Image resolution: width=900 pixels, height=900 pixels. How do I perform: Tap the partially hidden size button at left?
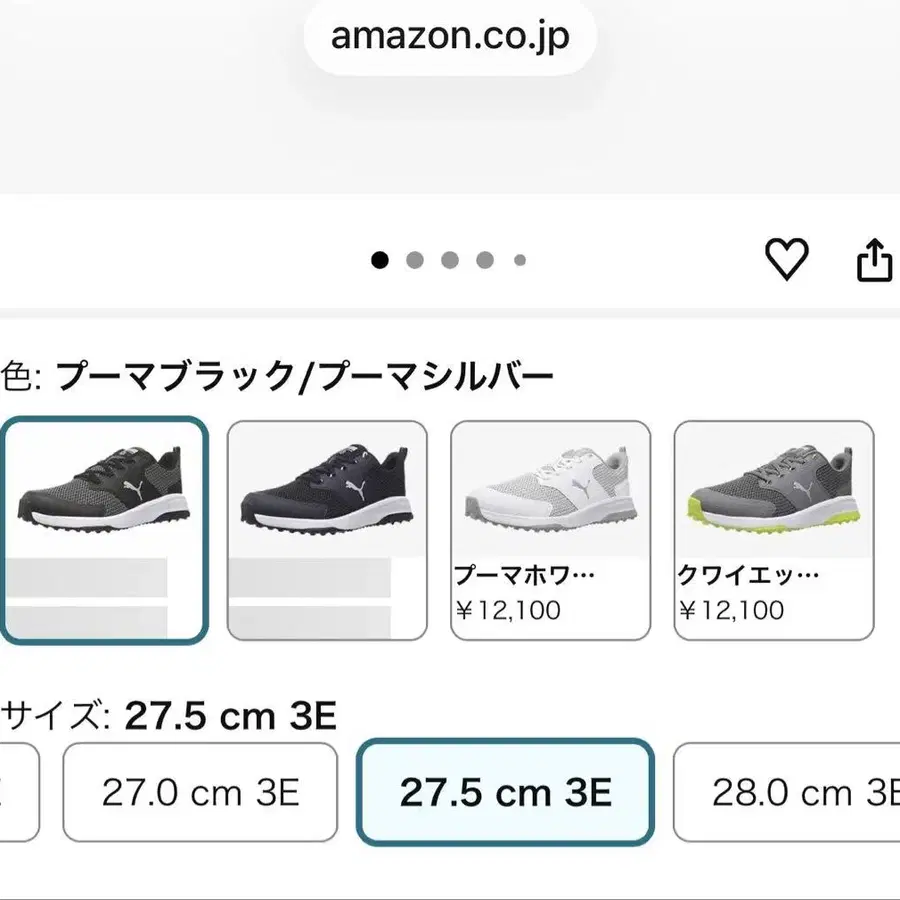click(17, 792)
